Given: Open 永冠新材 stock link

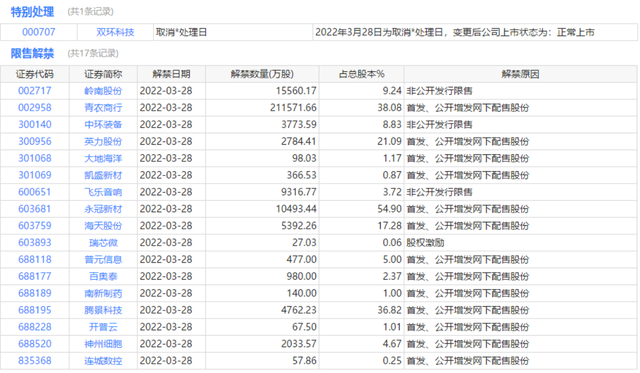Looking at the screenshot, I should 103,209.
